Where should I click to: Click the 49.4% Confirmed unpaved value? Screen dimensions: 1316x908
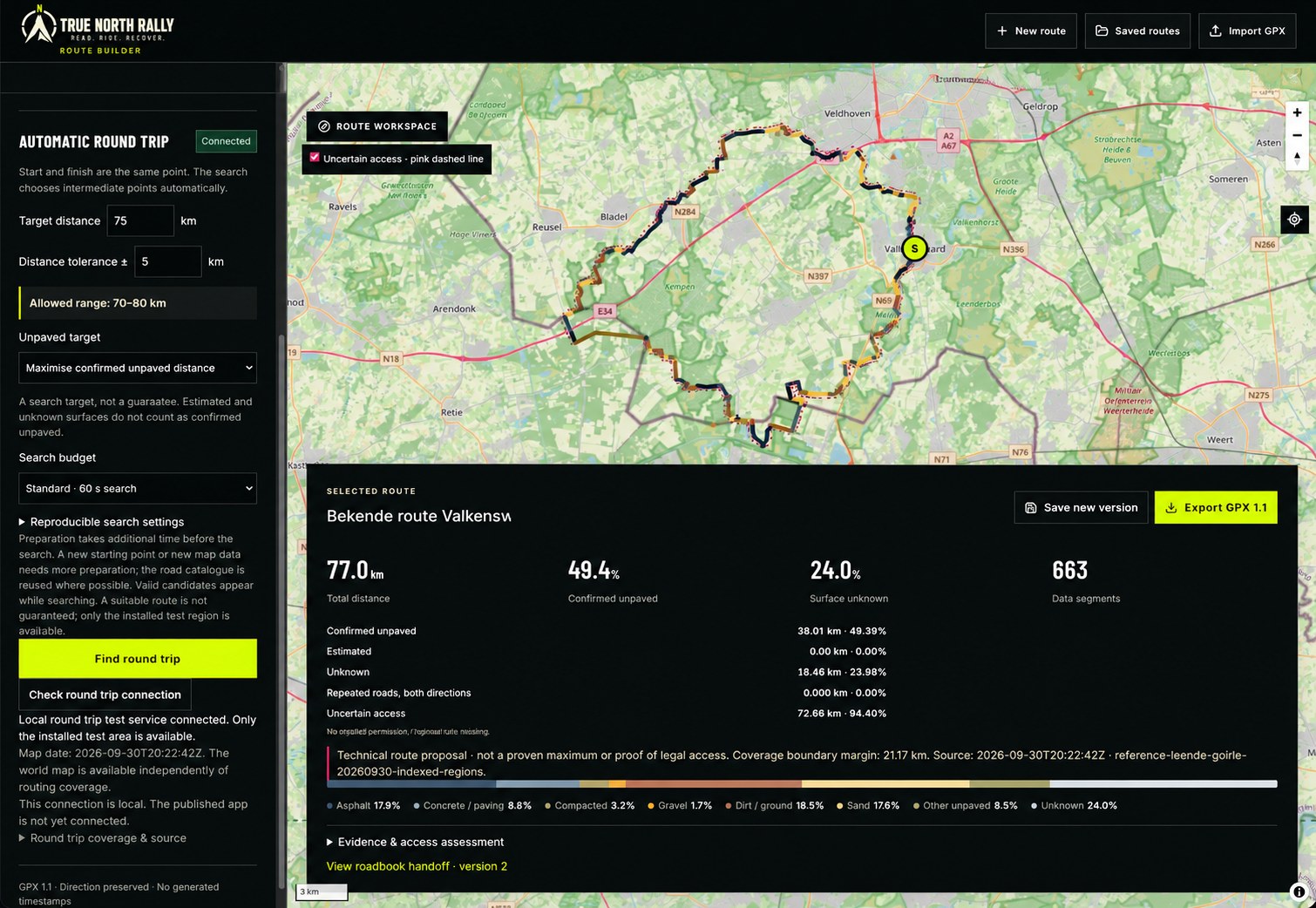tap(594, 570)
